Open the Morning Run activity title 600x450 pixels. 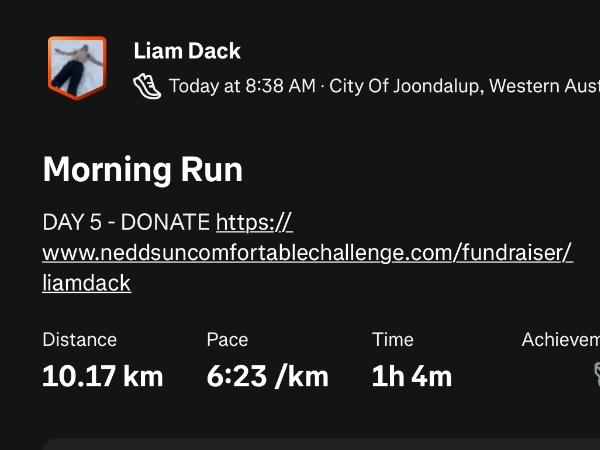(x=142, y=169)
